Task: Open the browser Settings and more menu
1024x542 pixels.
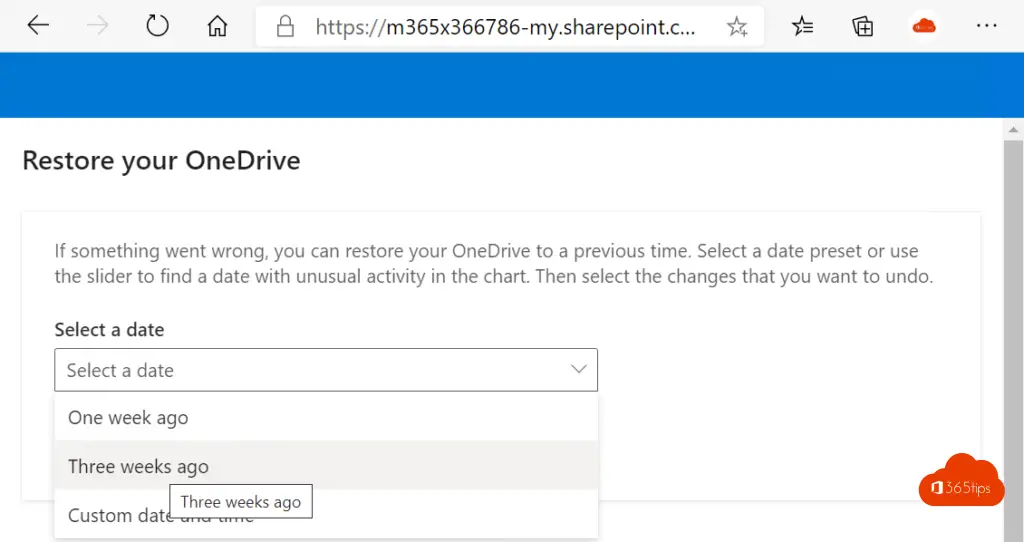Action: click(986, 25)
